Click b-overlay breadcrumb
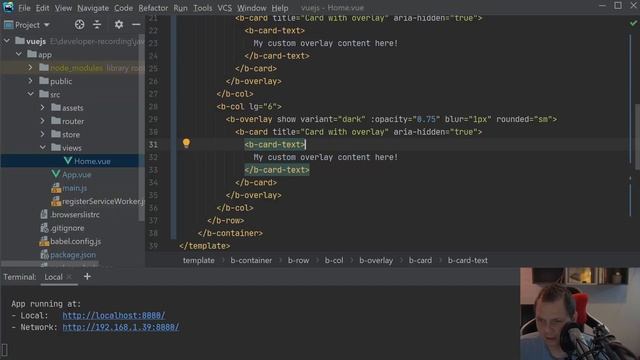This screenshot has width=640, height=360. tap(376, 260)
